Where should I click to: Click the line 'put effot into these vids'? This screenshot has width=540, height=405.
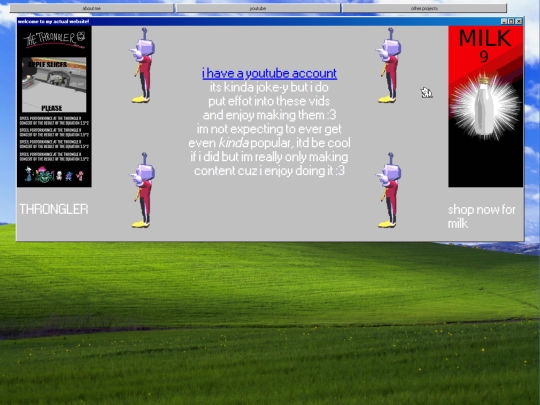tap(269, 101)
